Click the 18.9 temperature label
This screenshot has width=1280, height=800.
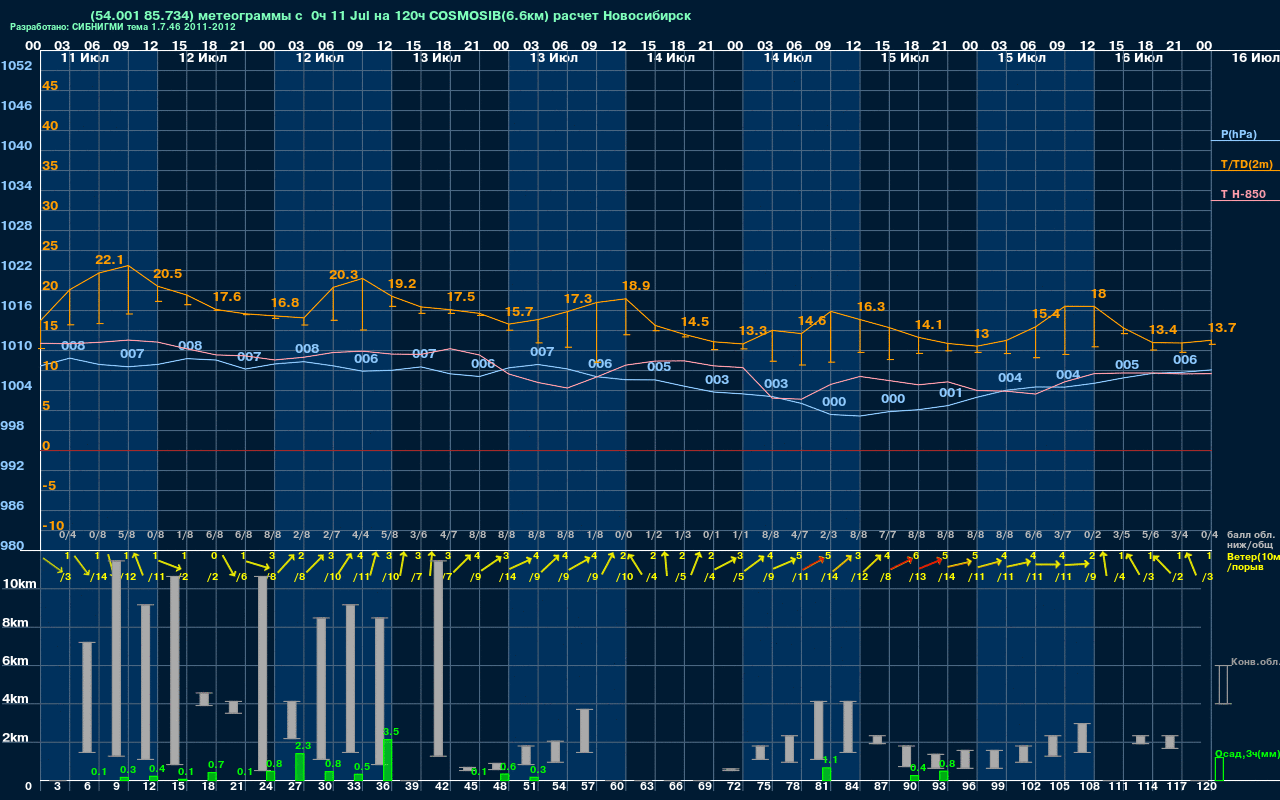tap(636, 286)
